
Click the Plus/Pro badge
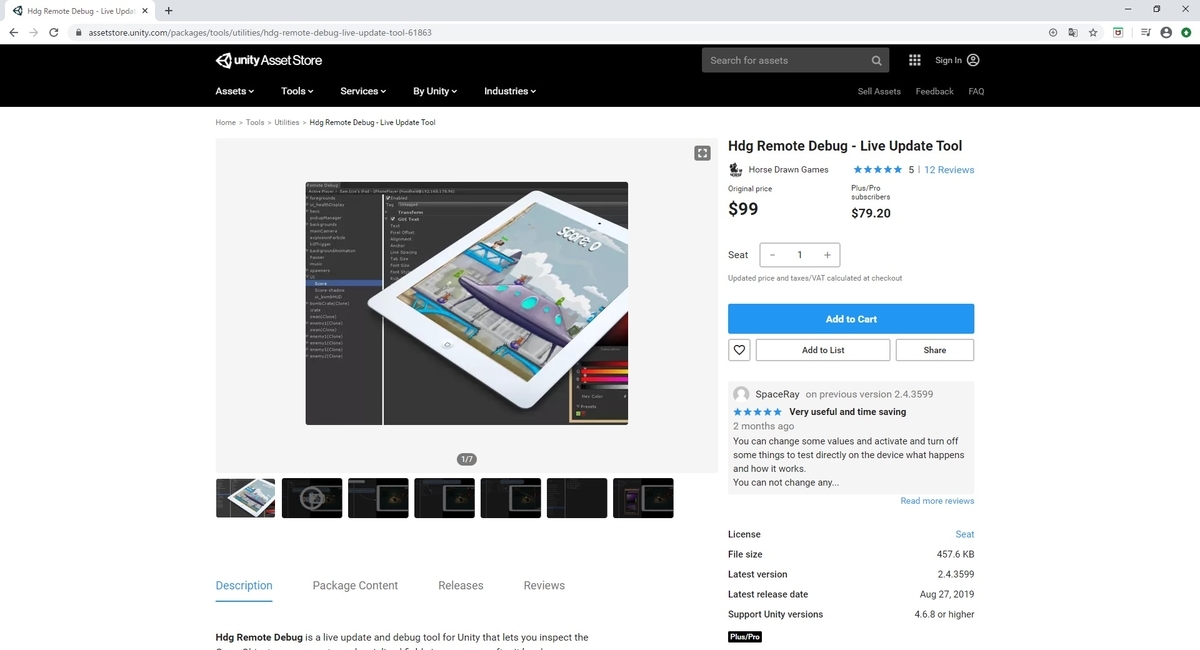(745, 637)
